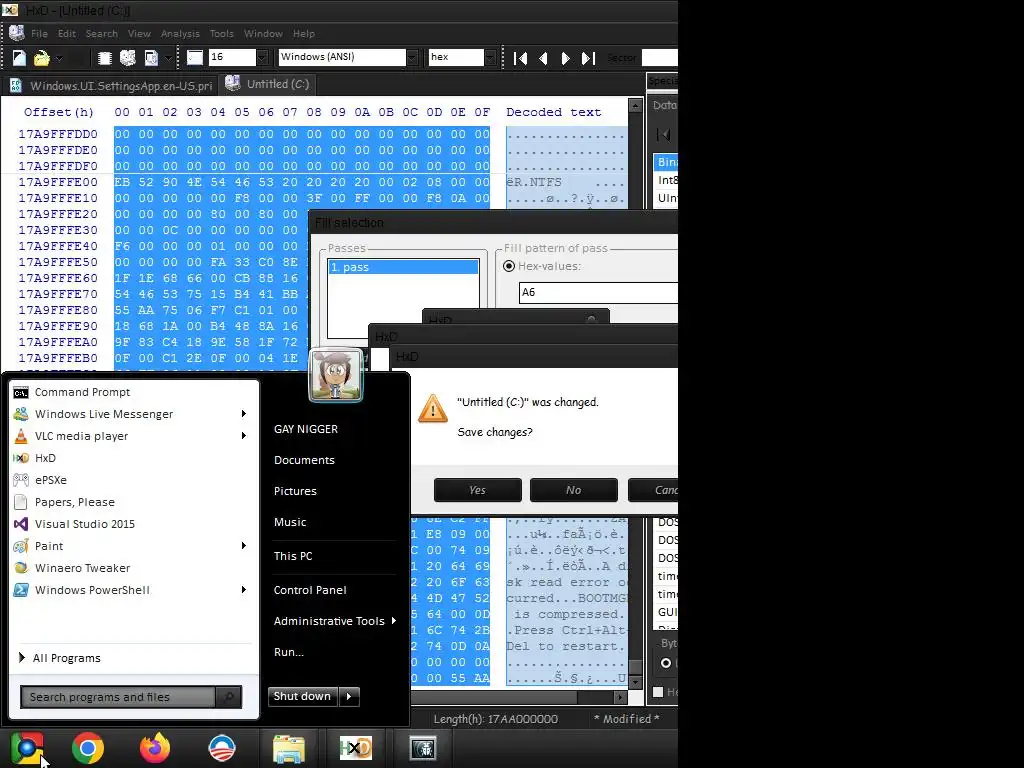This screenshot has height=768, width=1024.
Task: Open shut down options arrow
Action: (x=349, y=696)
